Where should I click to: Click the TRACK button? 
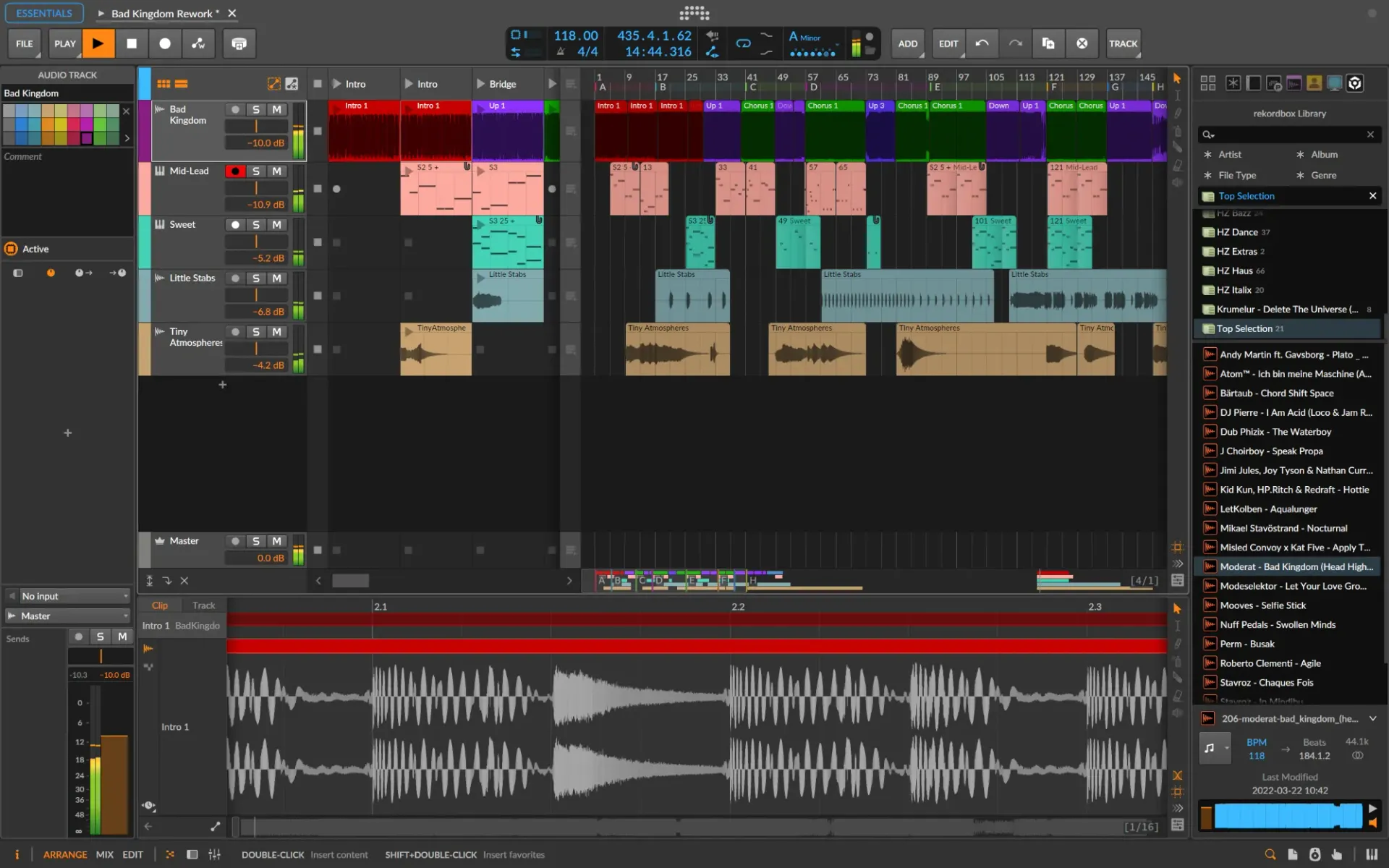pyautogui.click(x=1123, y=43)
